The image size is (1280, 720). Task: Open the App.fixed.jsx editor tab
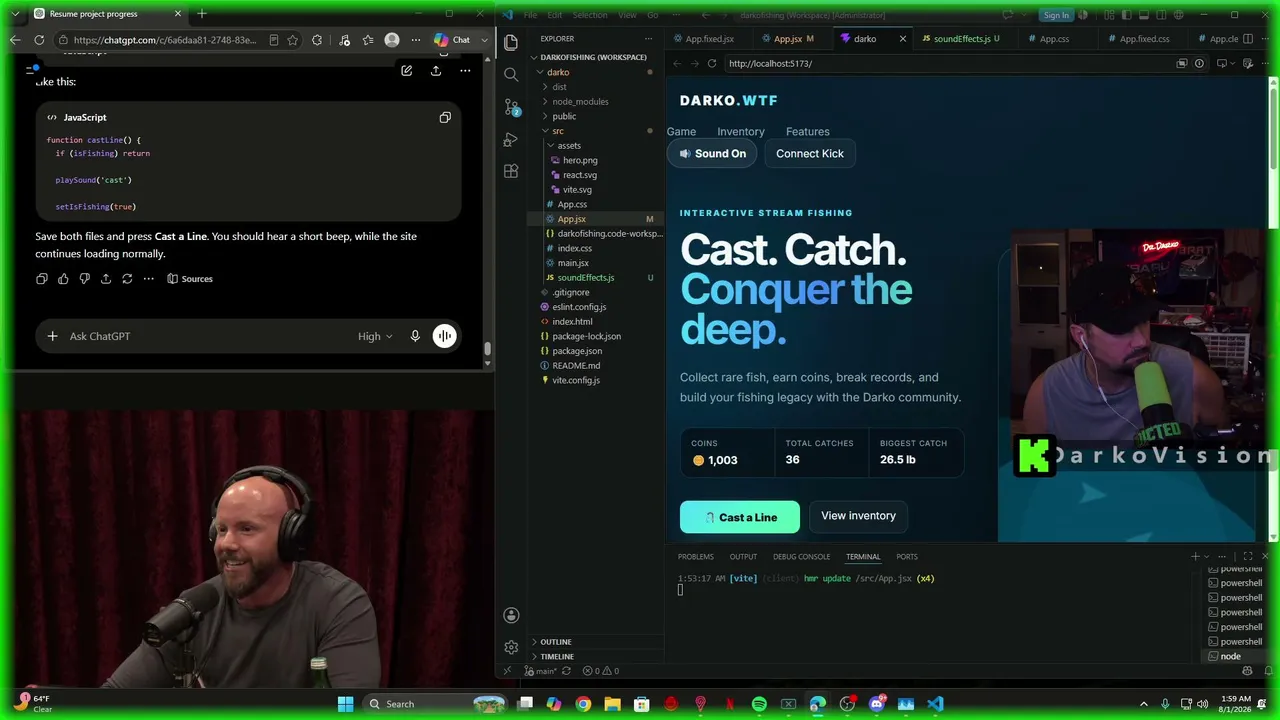(x=709, y=39)
